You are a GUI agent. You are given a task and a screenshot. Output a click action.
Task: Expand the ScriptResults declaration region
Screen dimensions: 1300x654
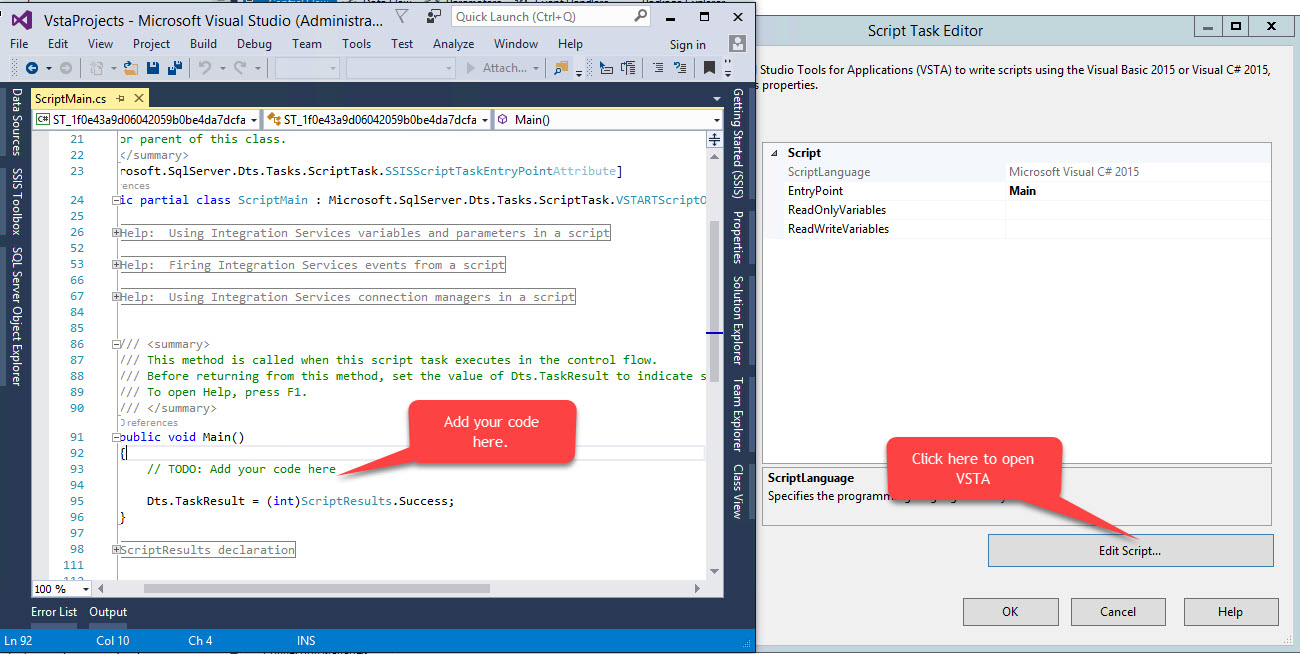(x=117, y=550)
